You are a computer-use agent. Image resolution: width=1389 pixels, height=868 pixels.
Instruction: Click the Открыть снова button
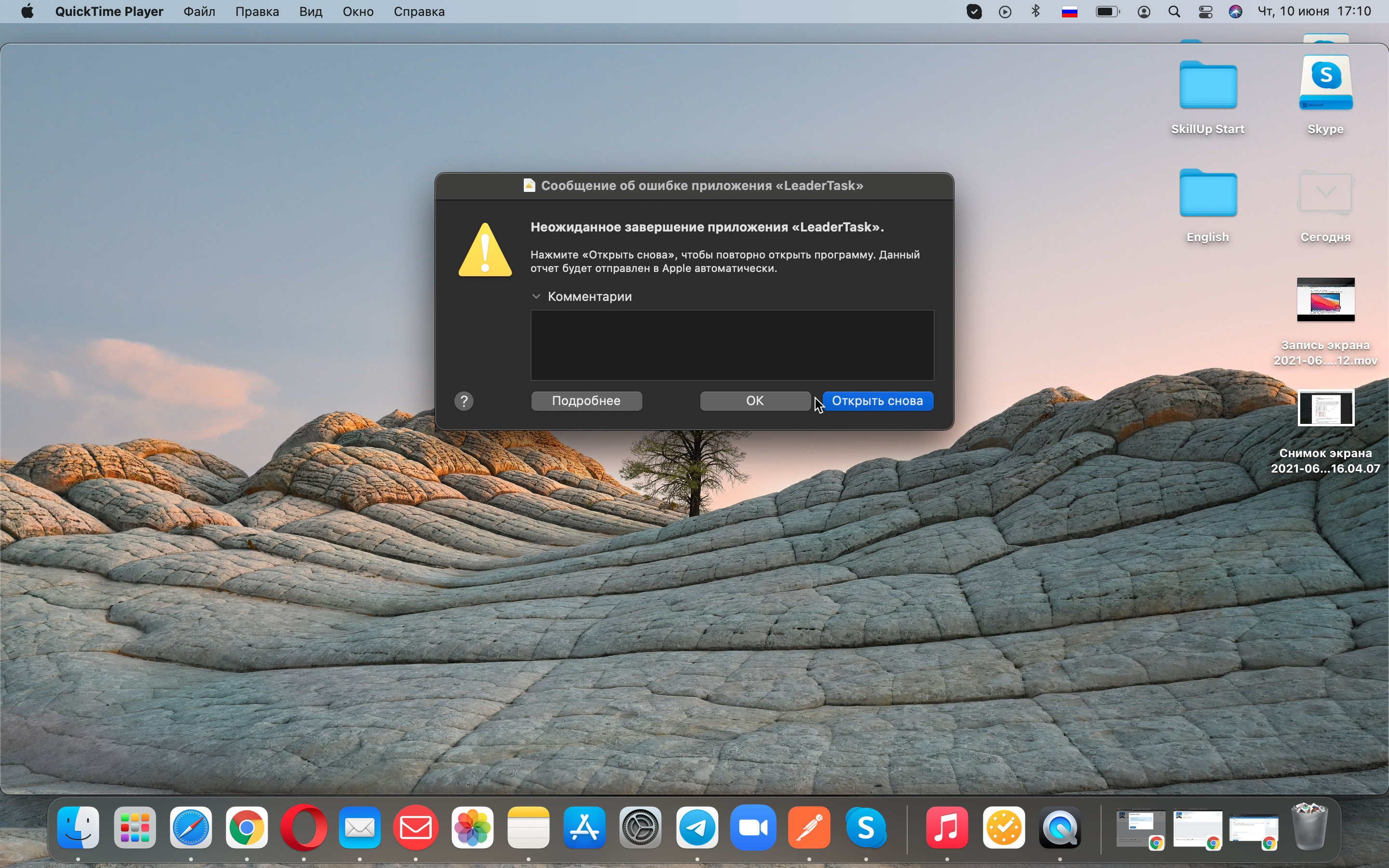(x=878, y=401)
